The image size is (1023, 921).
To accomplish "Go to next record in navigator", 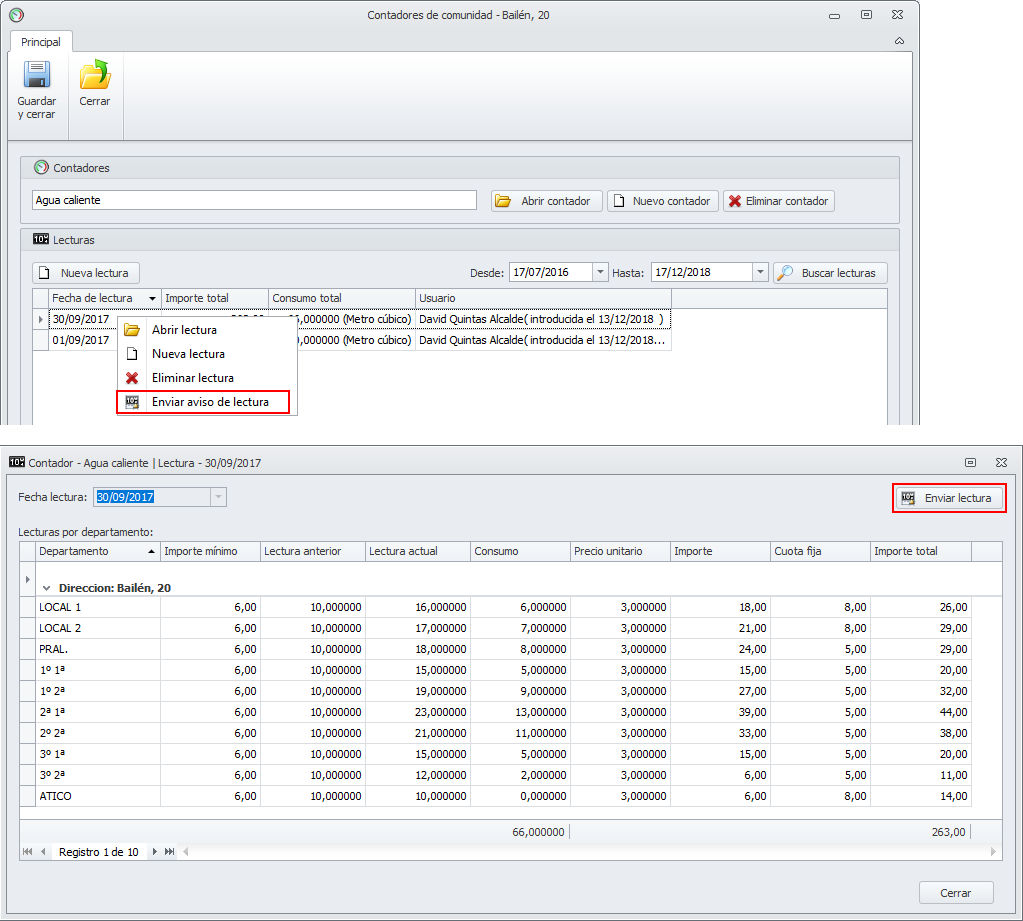I will point(155,852).
